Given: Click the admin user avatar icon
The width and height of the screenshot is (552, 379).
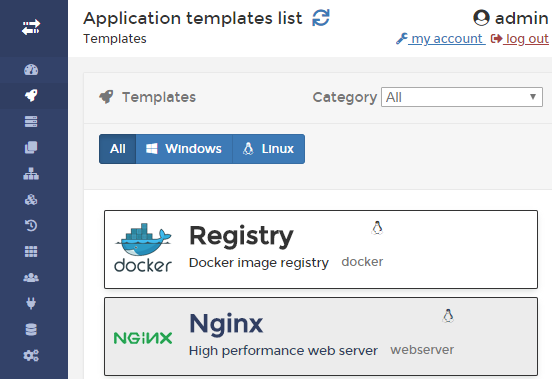Looking at the screenshot, I should (x=481, y=18).
